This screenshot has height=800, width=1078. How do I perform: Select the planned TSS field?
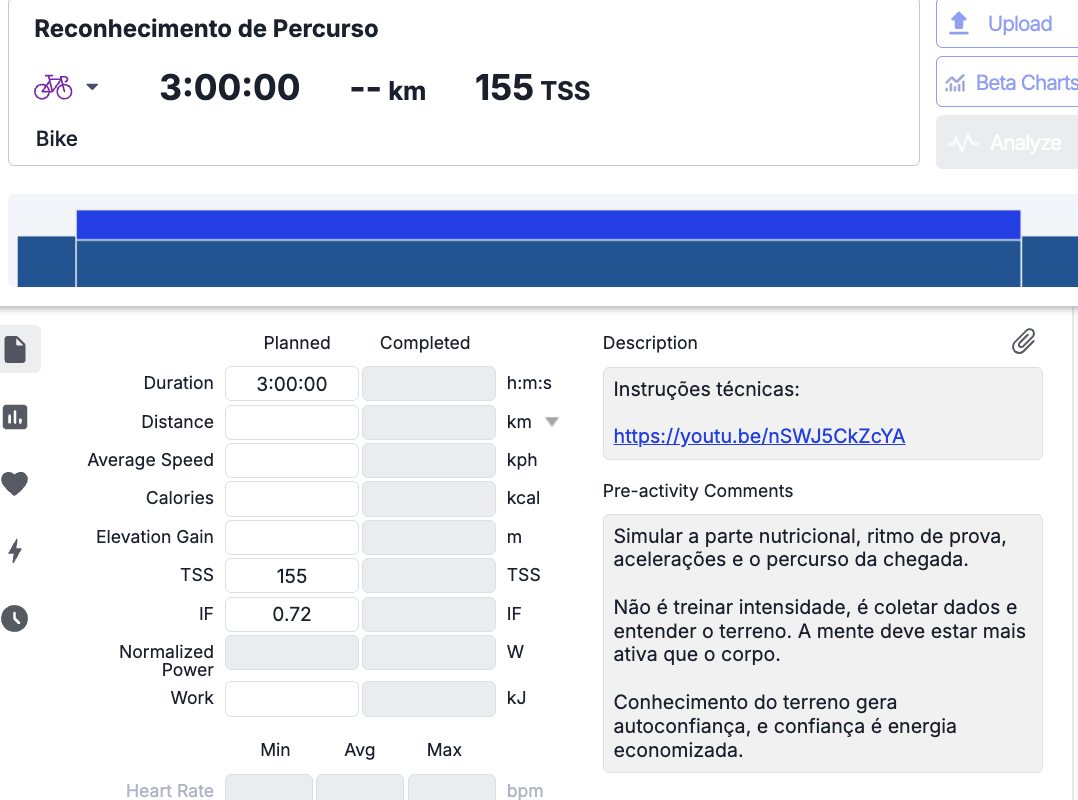291,576
